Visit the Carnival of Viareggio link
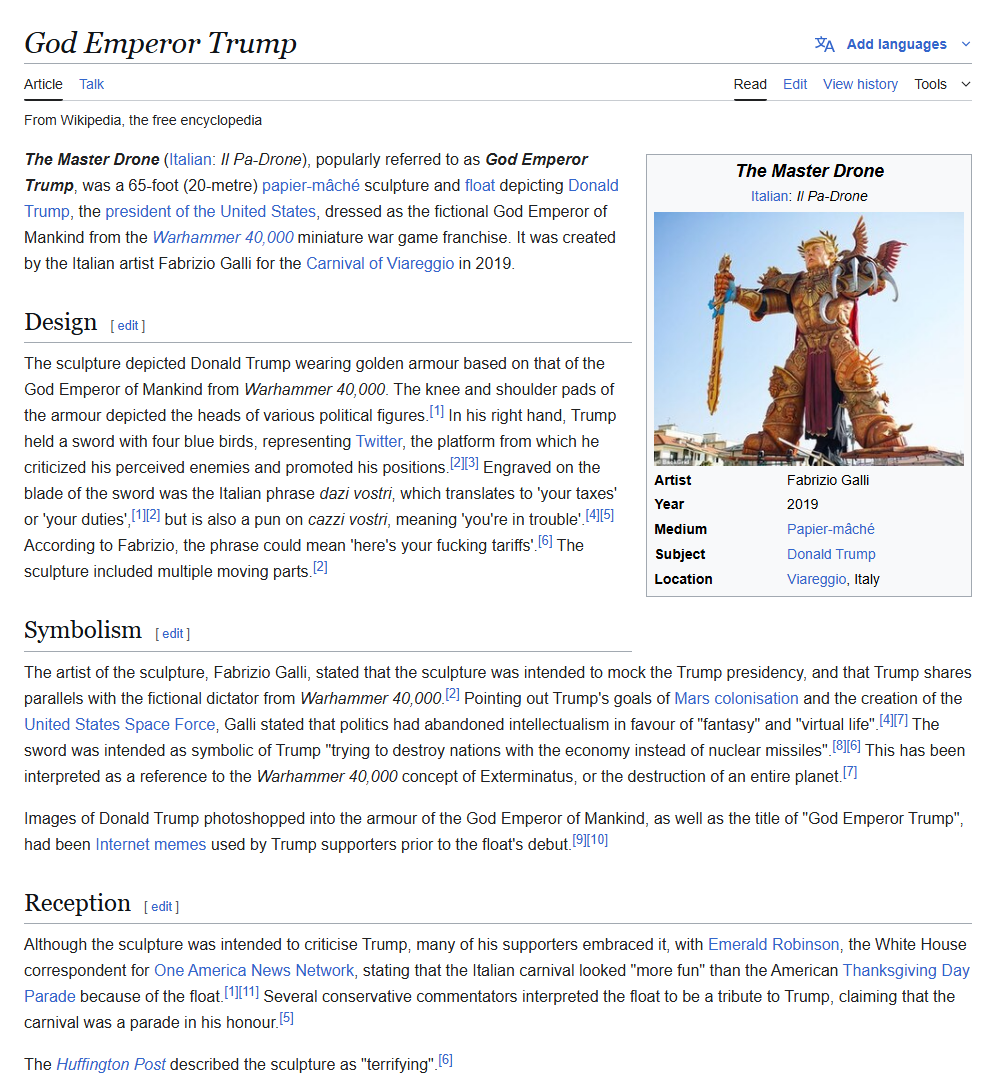Viewport: 994px width, 1087px height. click(380, 263)
